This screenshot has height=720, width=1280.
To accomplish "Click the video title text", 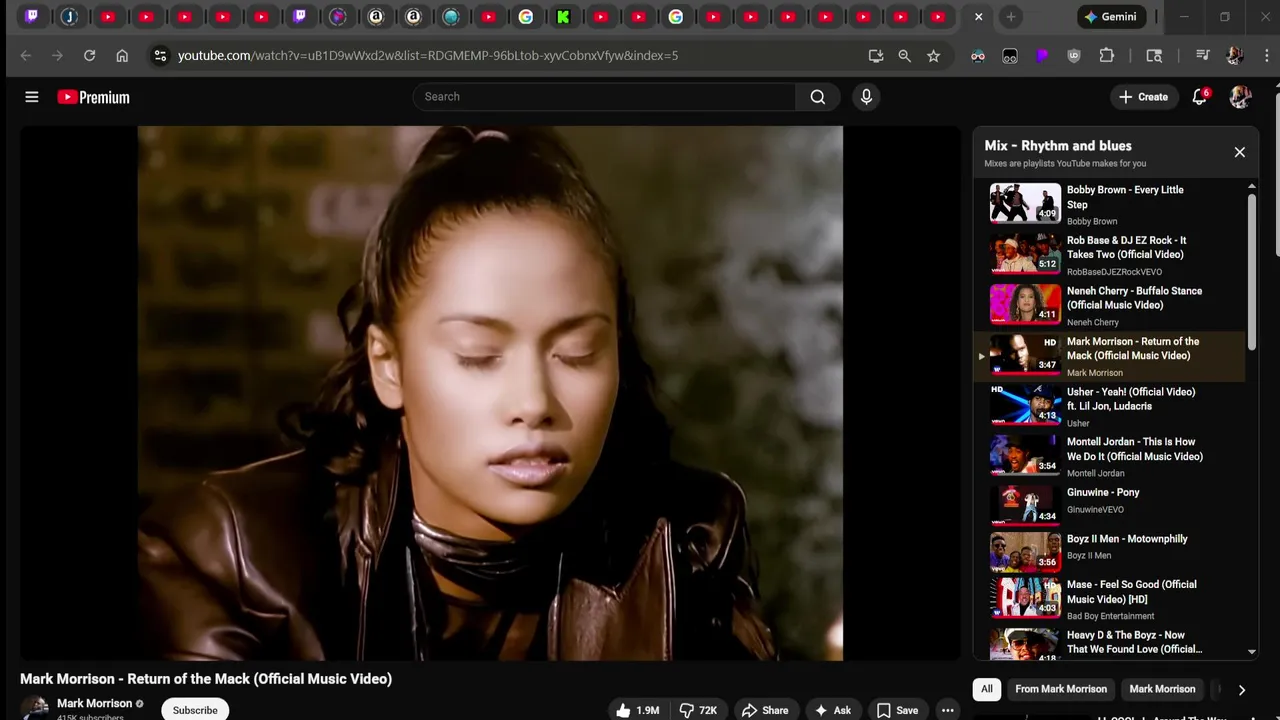I will (x=206, y=679).
